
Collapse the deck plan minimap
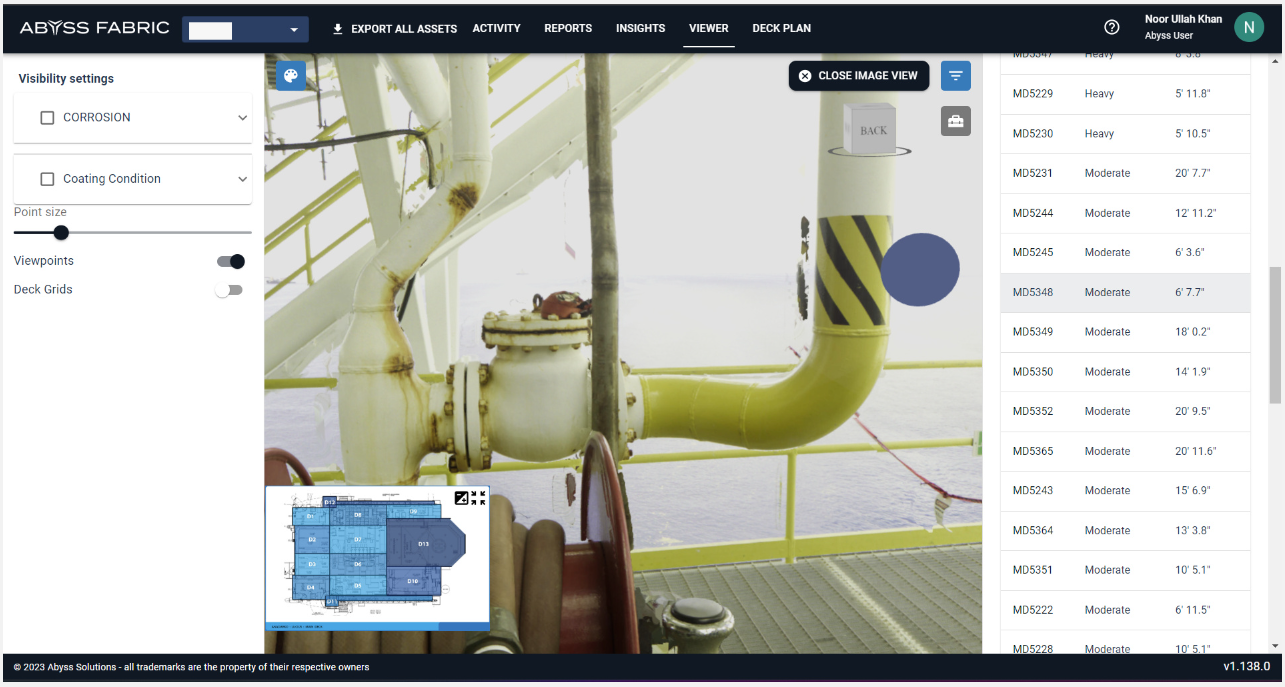(478, 498)
